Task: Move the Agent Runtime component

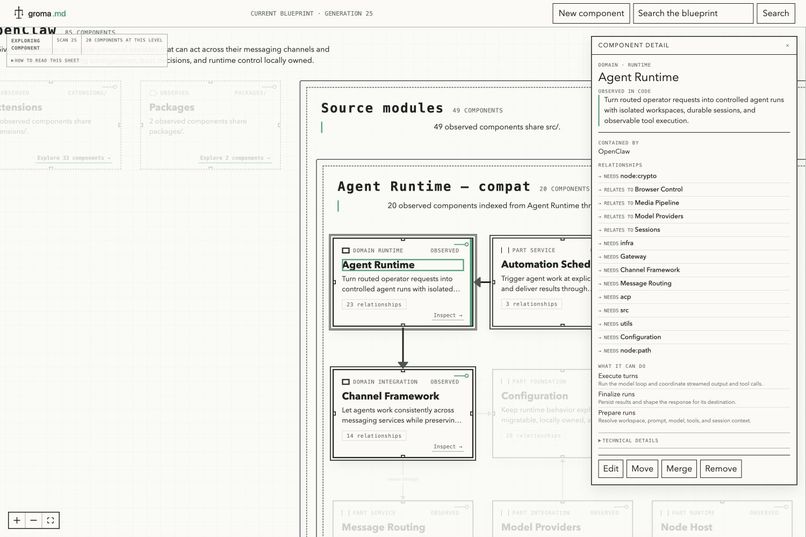Action: pyautogui.click(x=642, y=469)
